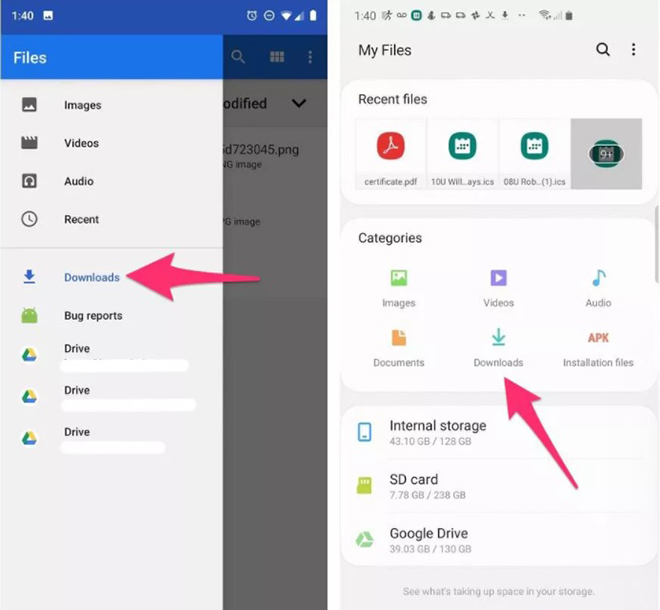Tap the image notification icon in status bar

tap(48, 16)
